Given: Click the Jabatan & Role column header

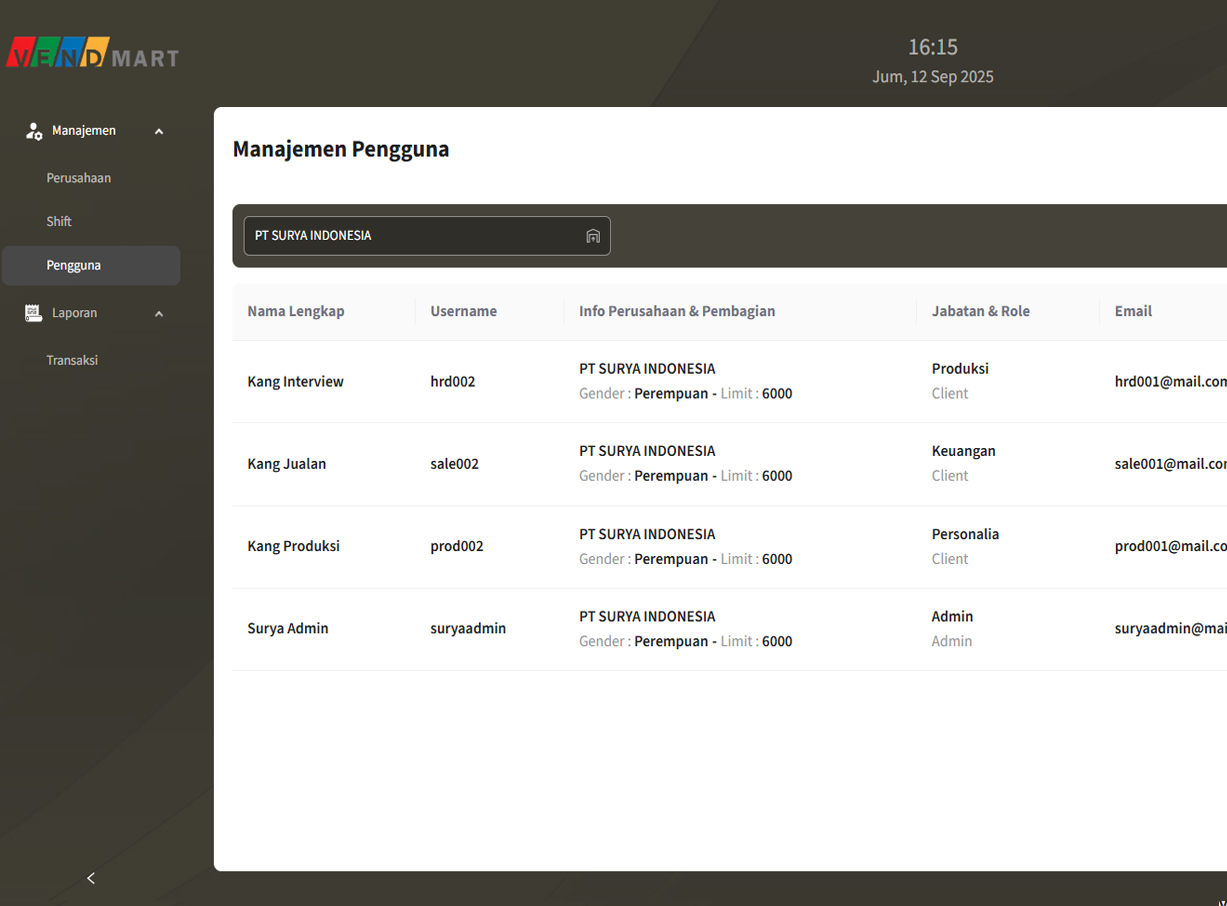Looking at the screenshot, I should (x=980, y=311).
